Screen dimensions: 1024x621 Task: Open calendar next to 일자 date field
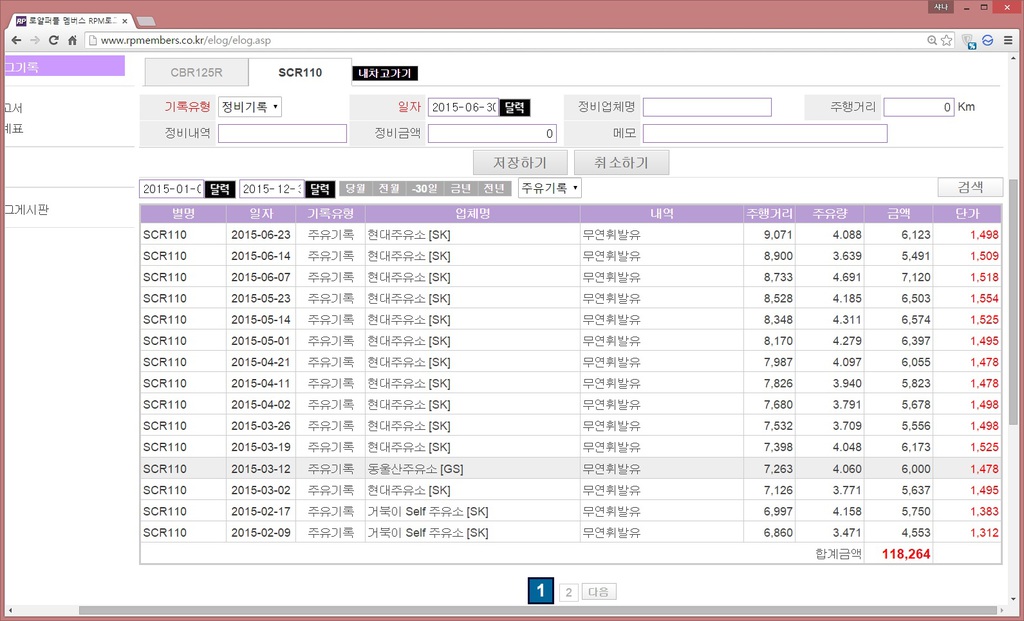515,108
